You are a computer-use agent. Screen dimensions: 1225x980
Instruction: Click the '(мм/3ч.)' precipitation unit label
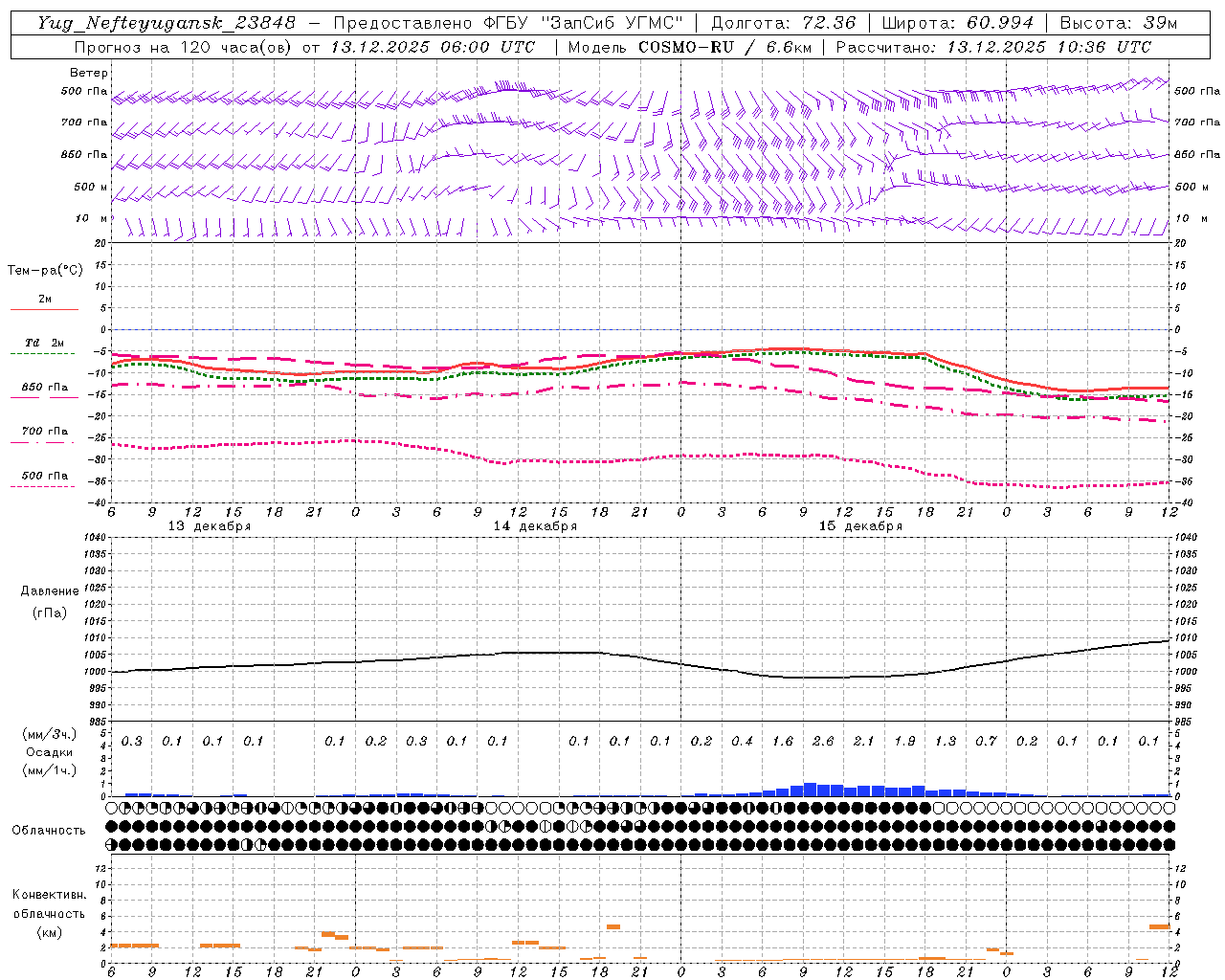[49, 734]
